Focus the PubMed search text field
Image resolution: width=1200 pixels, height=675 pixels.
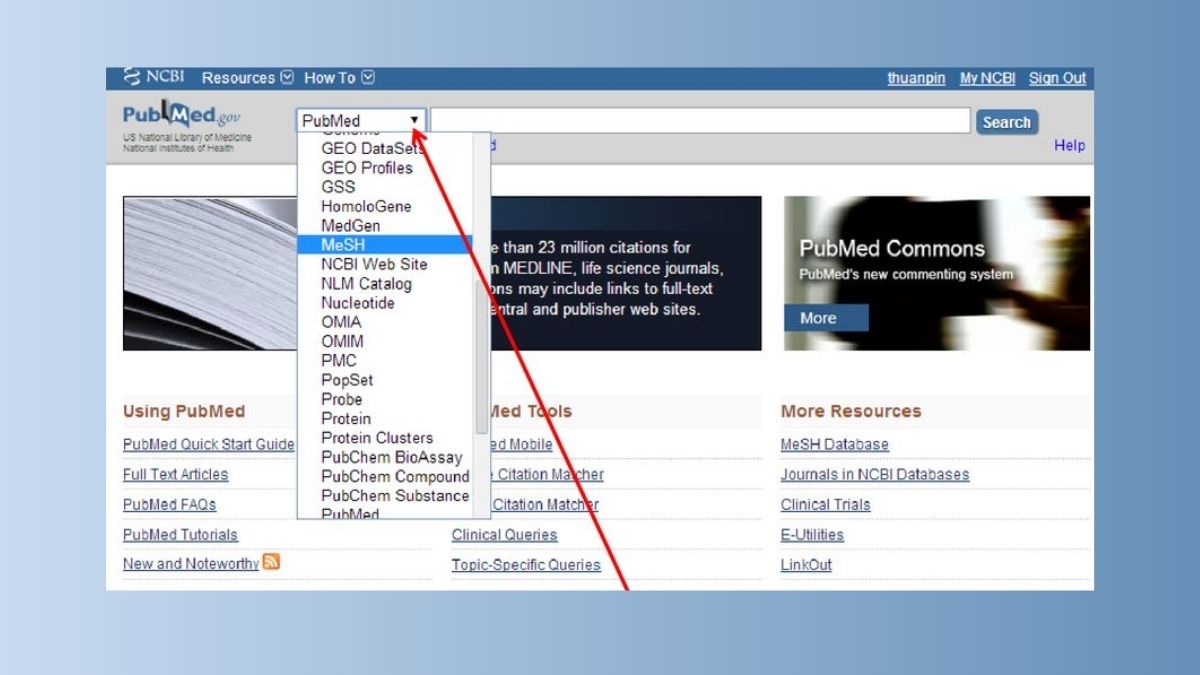click(700, 121)
